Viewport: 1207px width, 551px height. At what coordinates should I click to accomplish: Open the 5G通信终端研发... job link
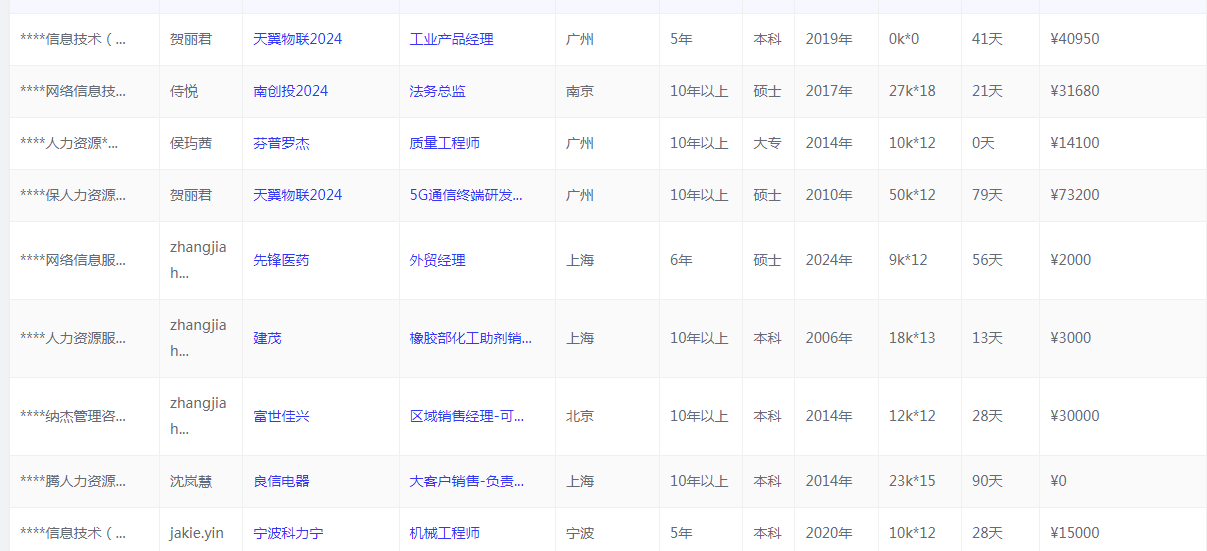(466, 195)
